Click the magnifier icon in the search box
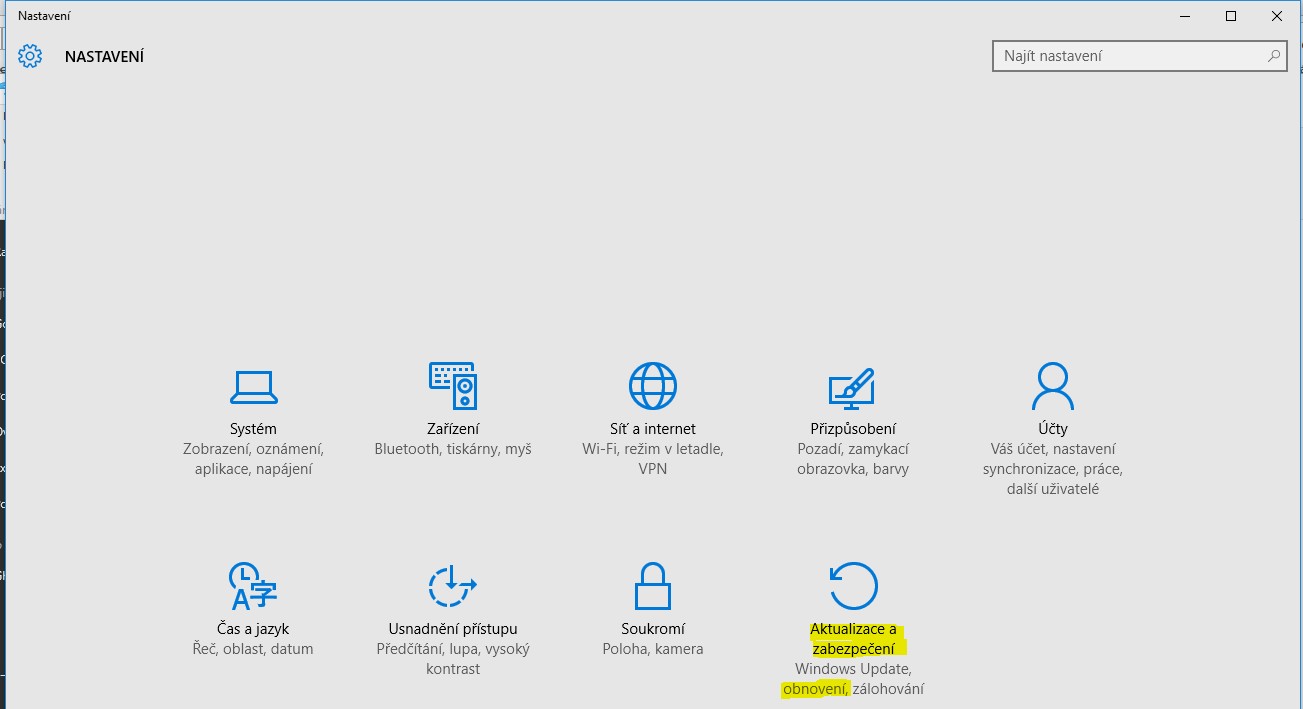The image size is (1303, 709). click(x=1273, y=56)
